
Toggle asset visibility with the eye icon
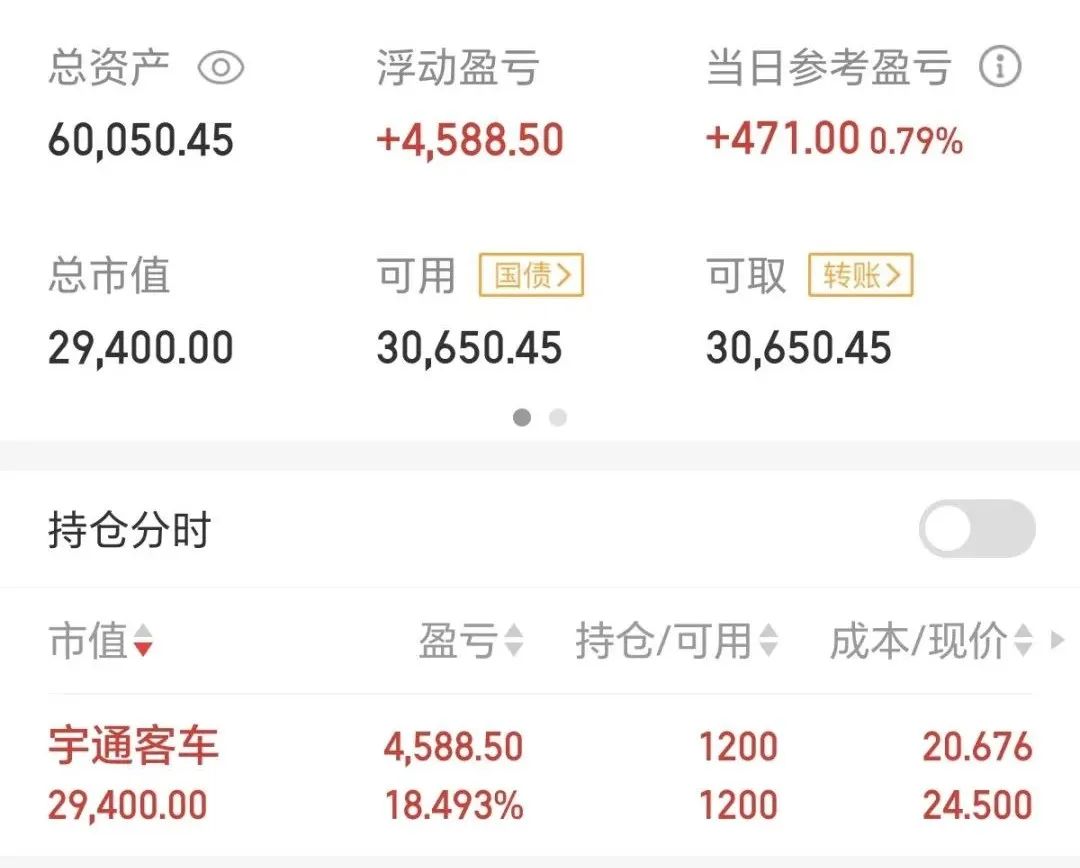coord(222,67)
